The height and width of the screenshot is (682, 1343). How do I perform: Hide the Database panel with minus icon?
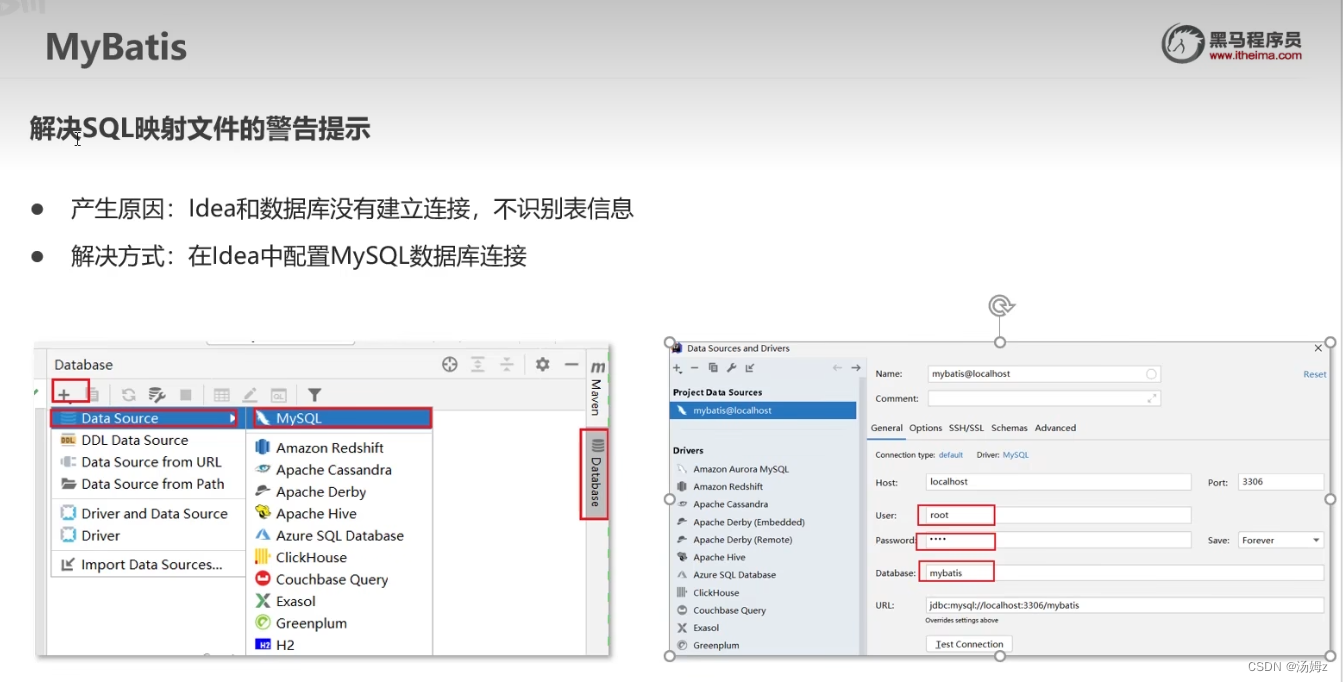point(571,365)
